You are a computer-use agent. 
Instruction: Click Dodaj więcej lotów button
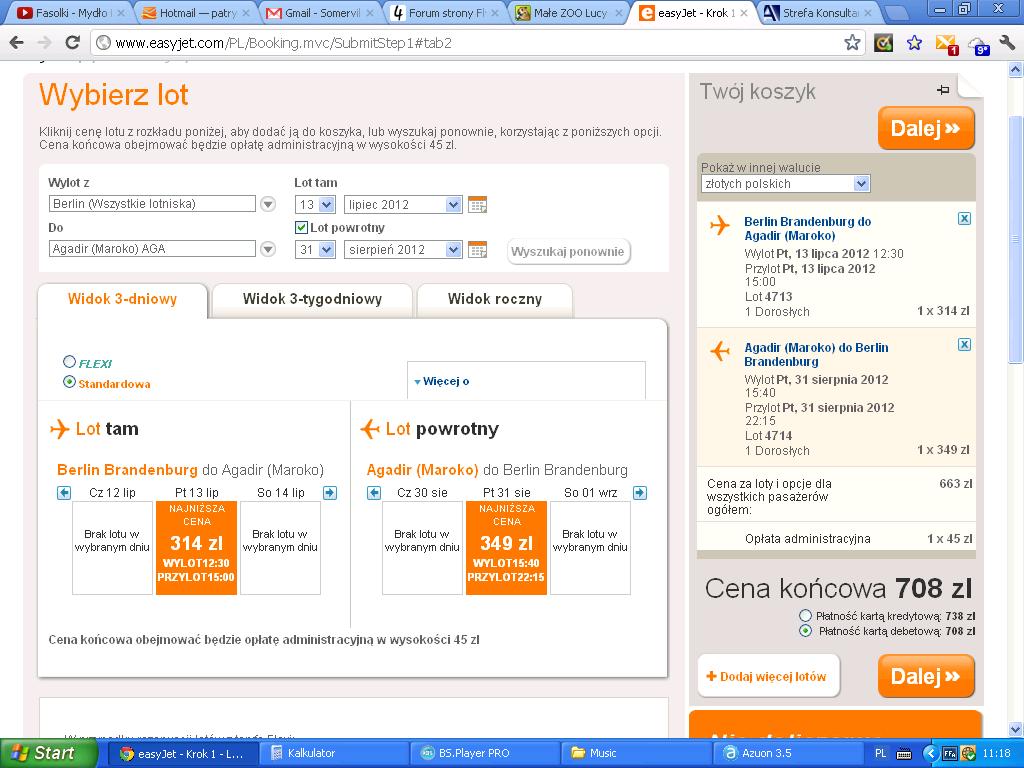(768, 677)
